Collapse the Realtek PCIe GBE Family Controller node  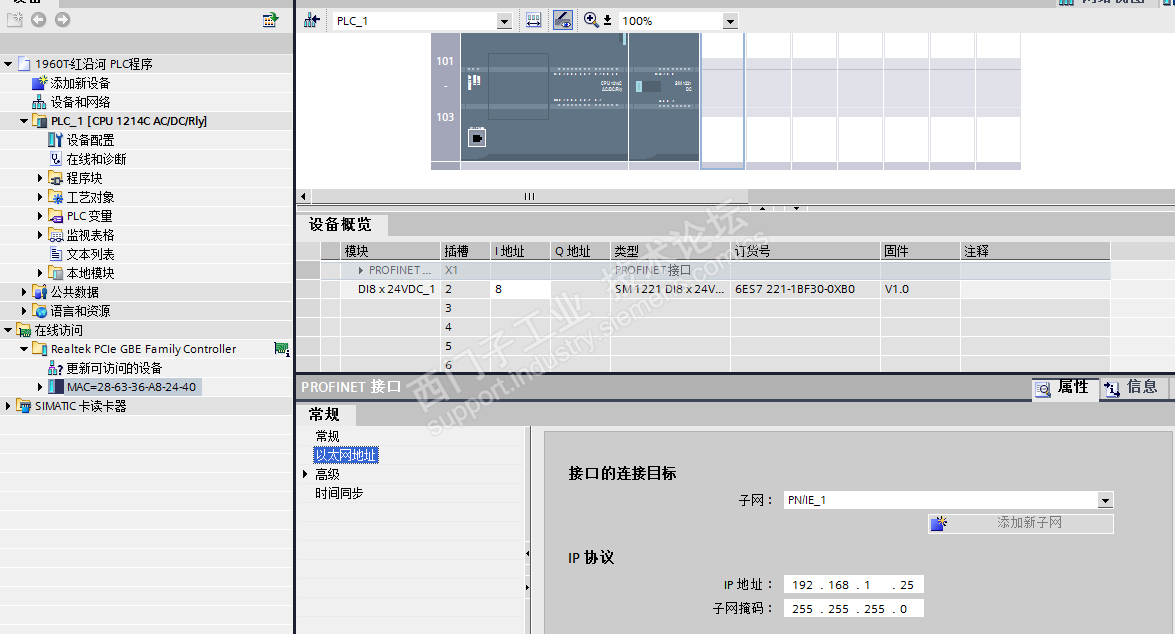tap(24, 349)
